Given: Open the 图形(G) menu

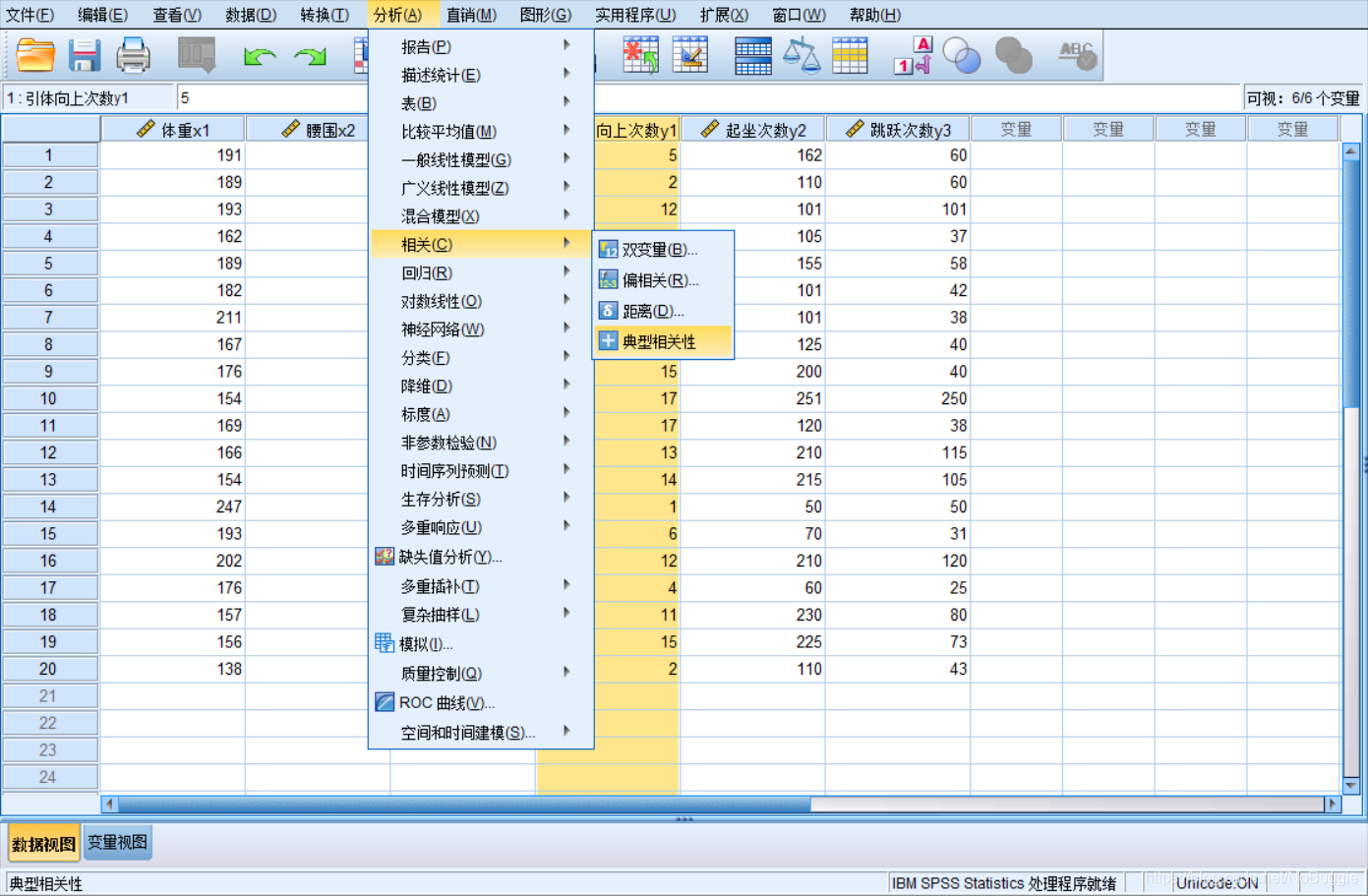Looking at the screenshot, I should point(546,15).
